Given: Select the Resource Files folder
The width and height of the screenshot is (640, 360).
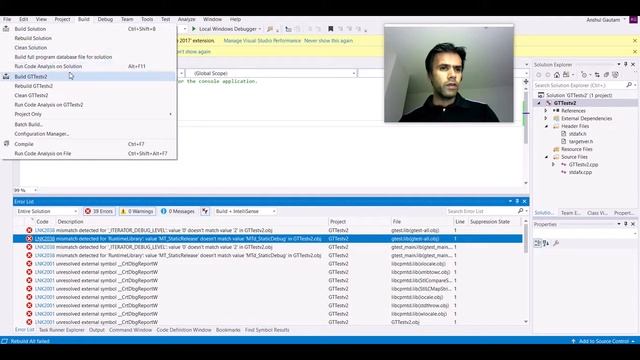Looking at the screenshot, I should coord(576,149).
